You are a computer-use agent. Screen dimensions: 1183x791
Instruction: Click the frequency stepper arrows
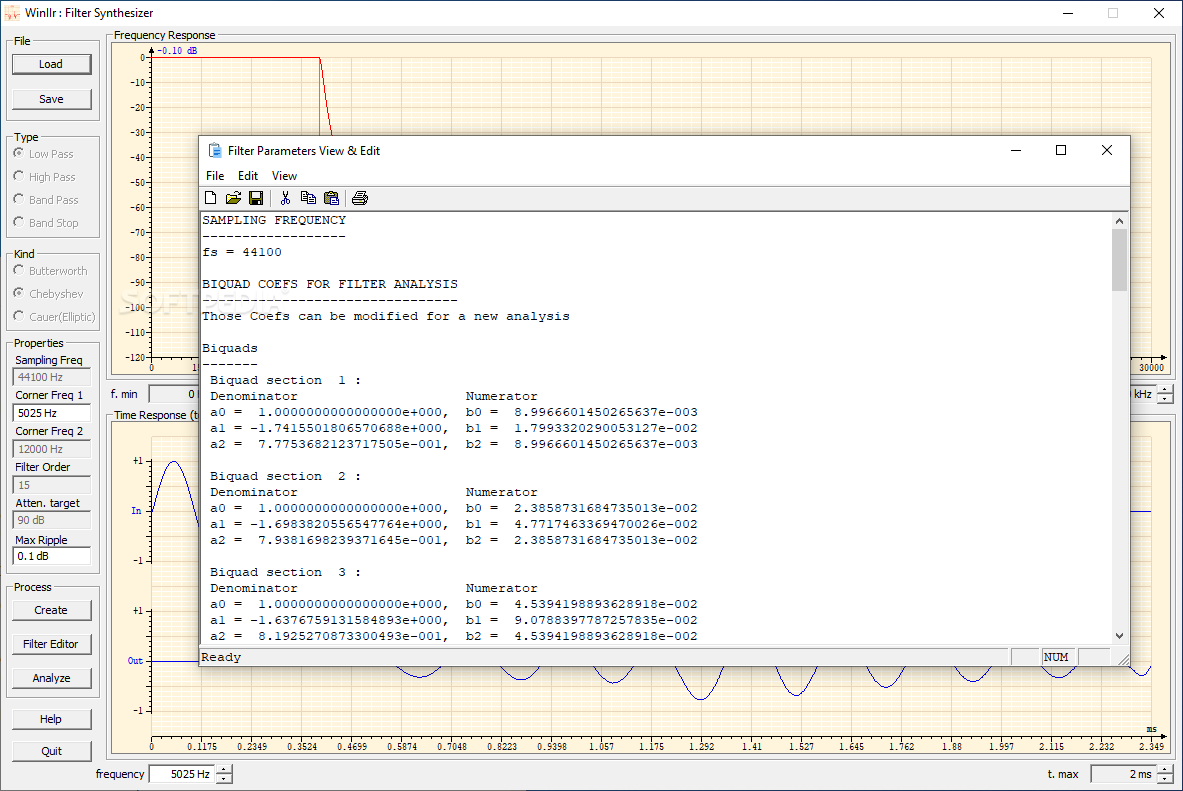point(225,774)
